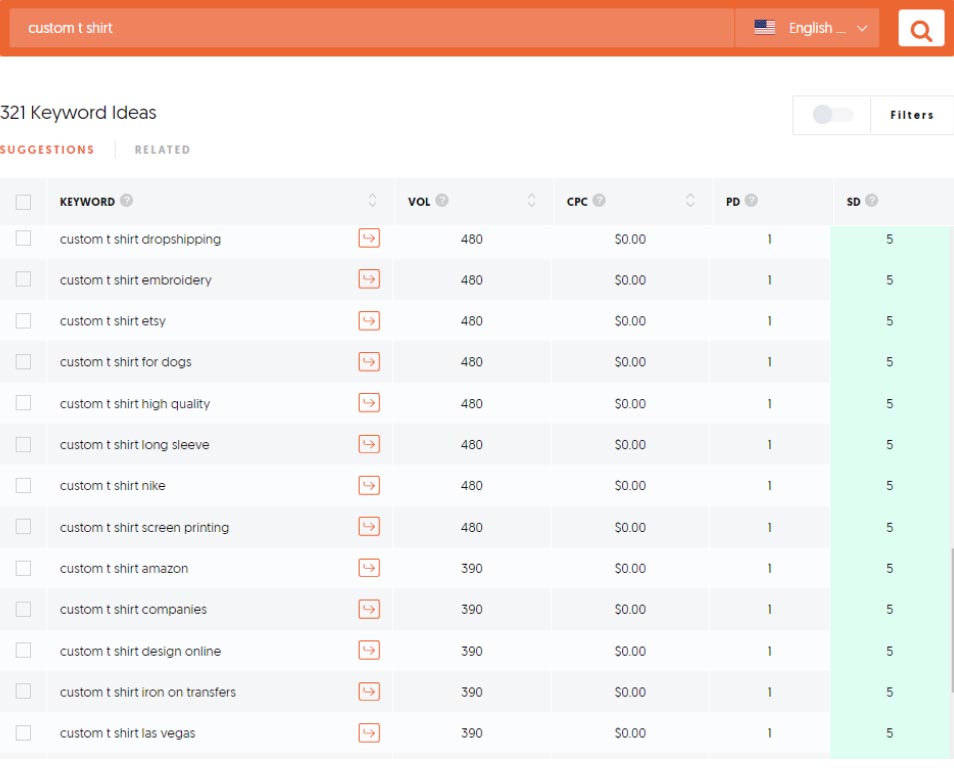The height and width of the screenshot is (770, 954).
Task: Open arrow icon for custom t shirt las vegas
Action: (x=369, y=733)
